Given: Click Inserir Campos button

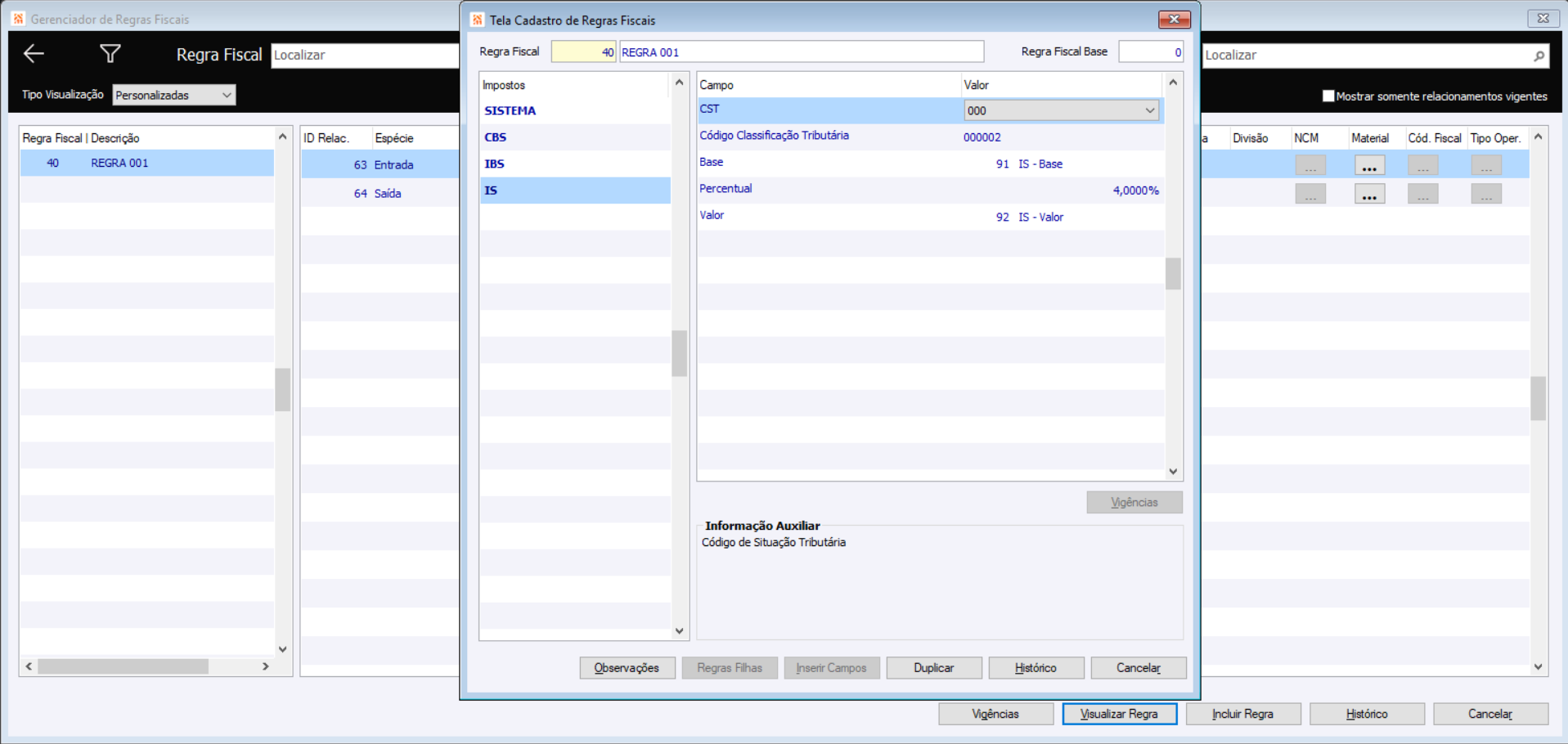Looking at the screenshot, I should click(832, 668).
